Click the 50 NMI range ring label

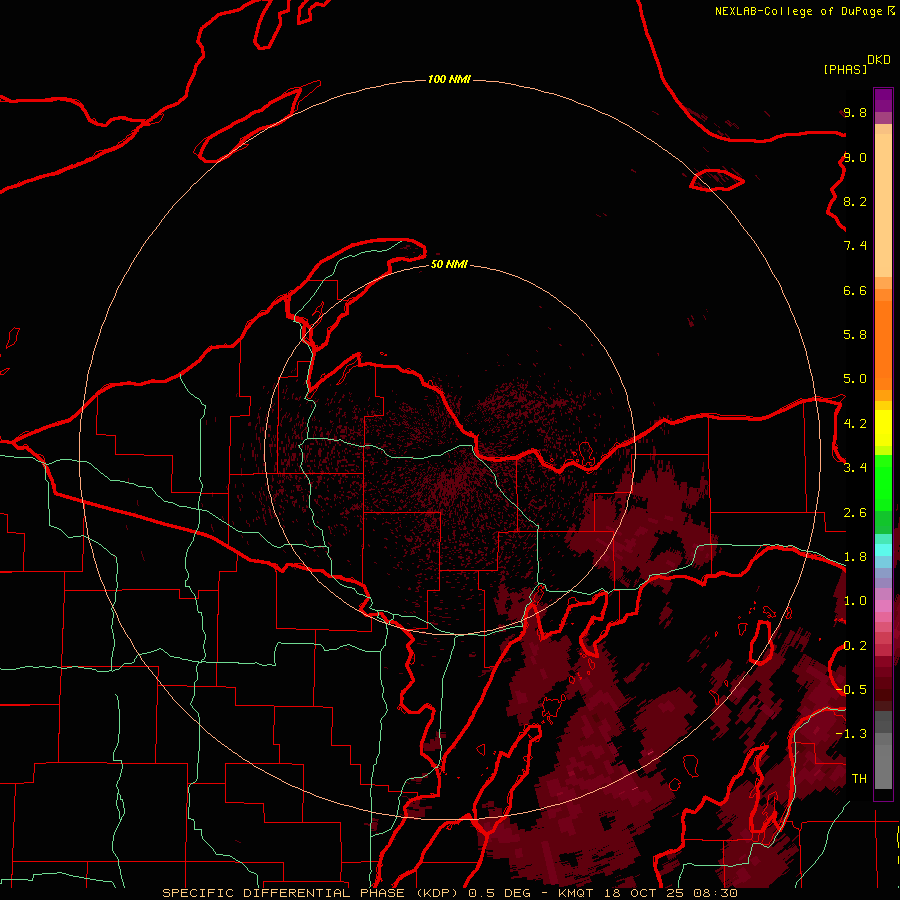coord(449,264)
